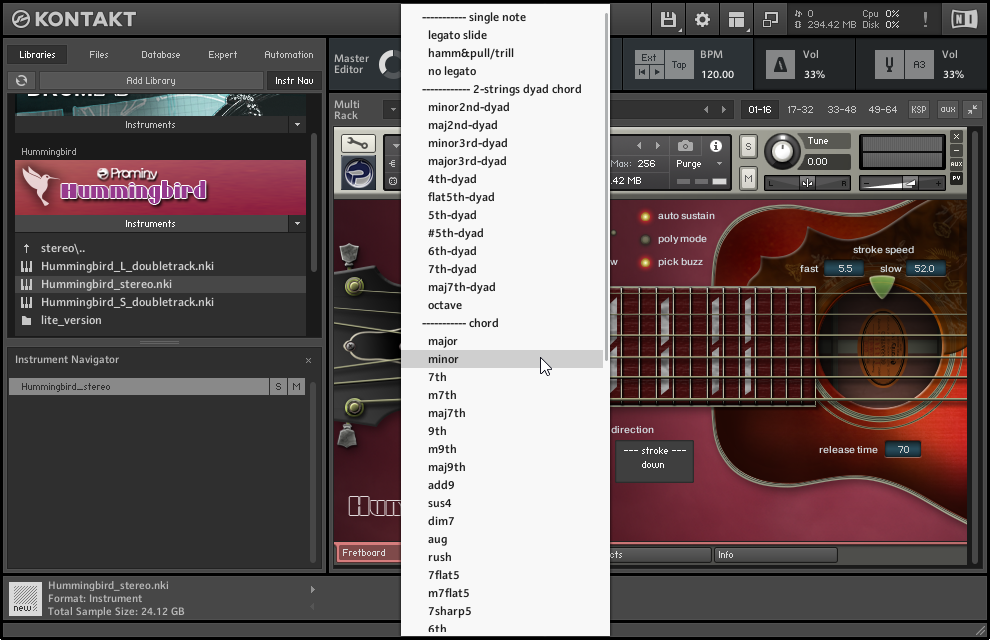Close the Instrument Navigator pane

[308, 360]
